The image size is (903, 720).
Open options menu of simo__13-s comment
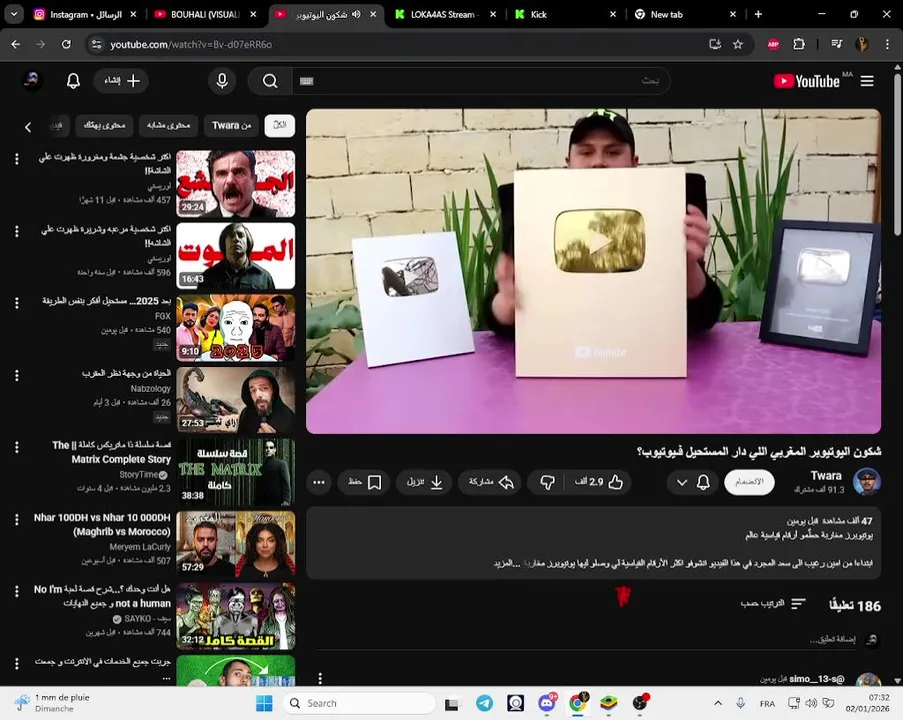pyautogui.click(x=320, y=679)
